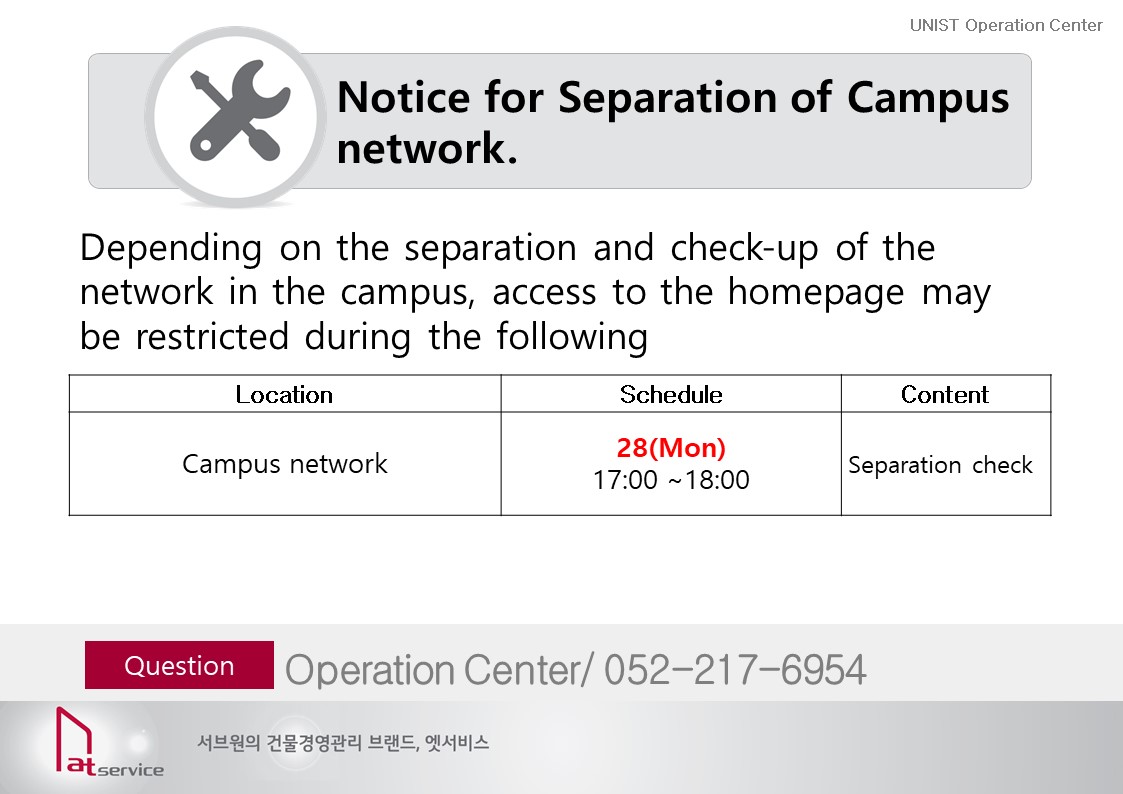The image size is (1123, 794).
Task: Click the Location column header
Action: pyautogui.click(x=284, y=395)
